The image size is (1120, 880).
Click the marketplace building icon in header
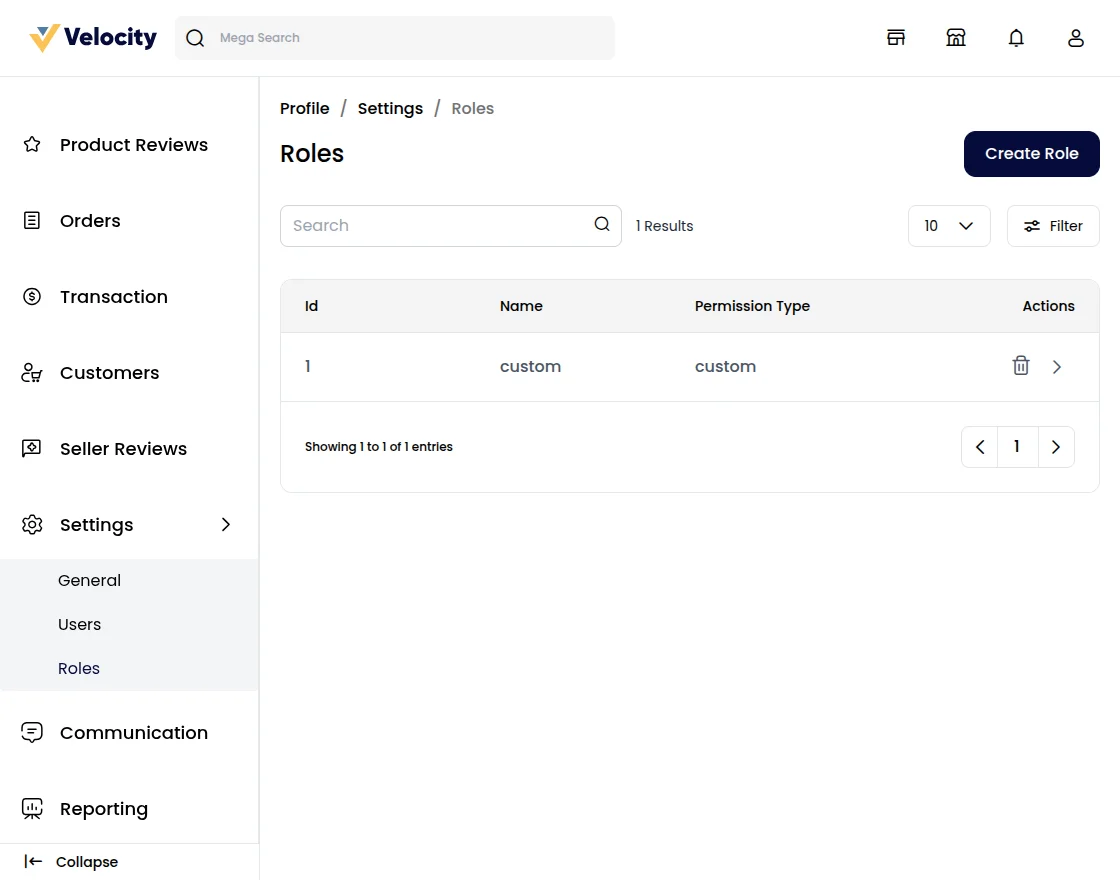pos(956,38)
